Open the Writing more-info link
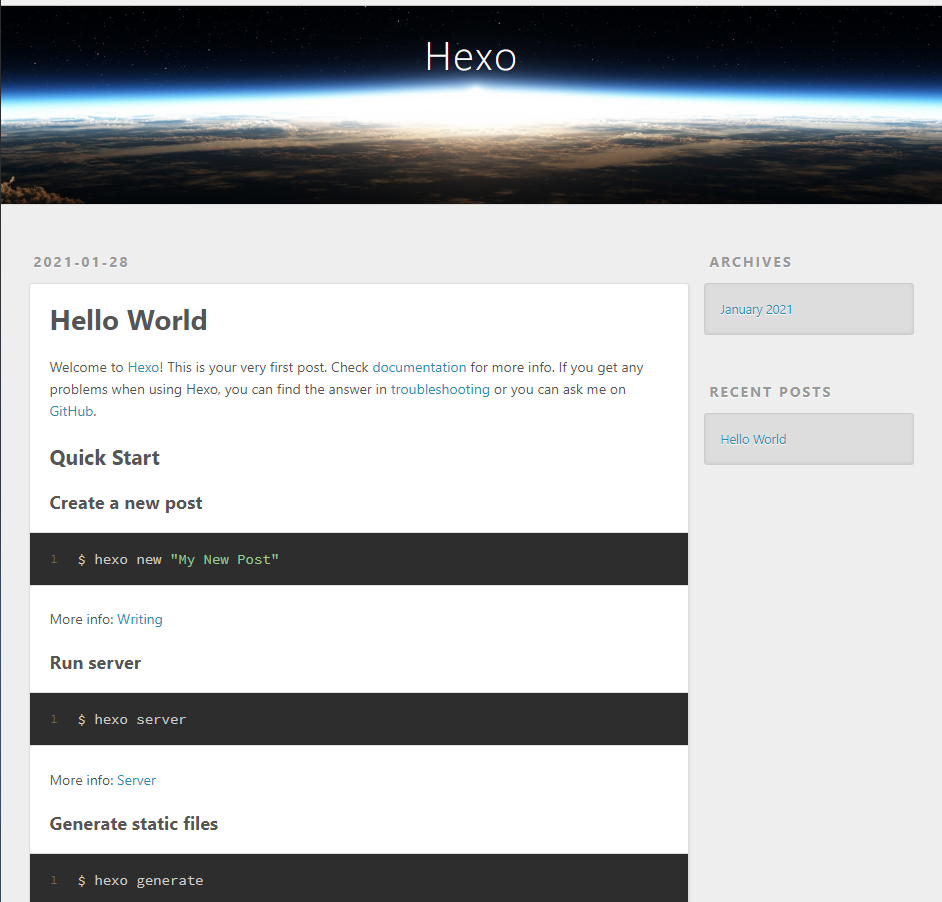Image resolution: width=942 pixels, height=902 pixels. (x=140, y=619)
